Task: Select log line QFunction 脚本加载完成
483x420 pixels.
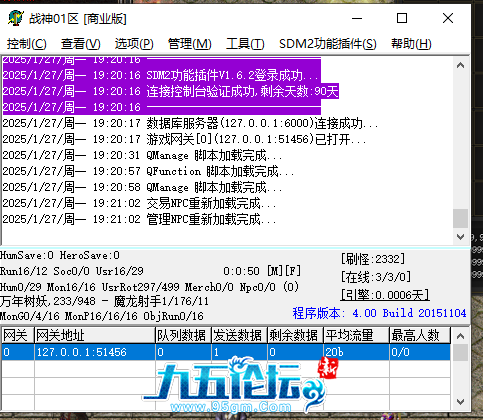Action: (148, 171)
